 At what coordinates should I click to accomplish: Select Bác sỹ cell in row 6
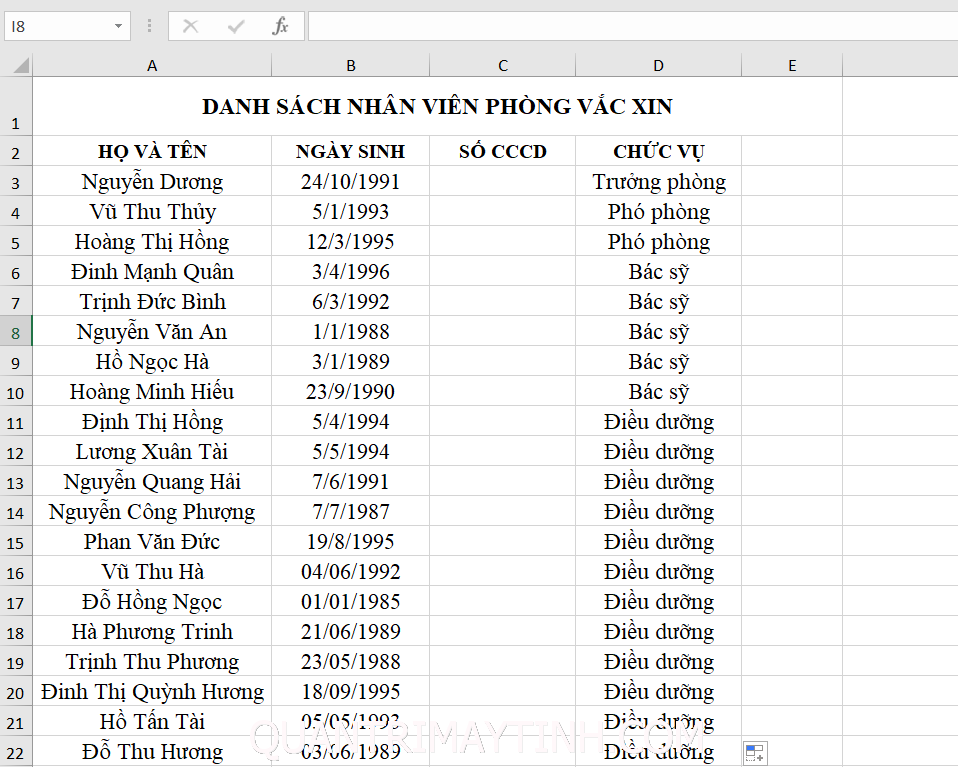tap(659, 271)
